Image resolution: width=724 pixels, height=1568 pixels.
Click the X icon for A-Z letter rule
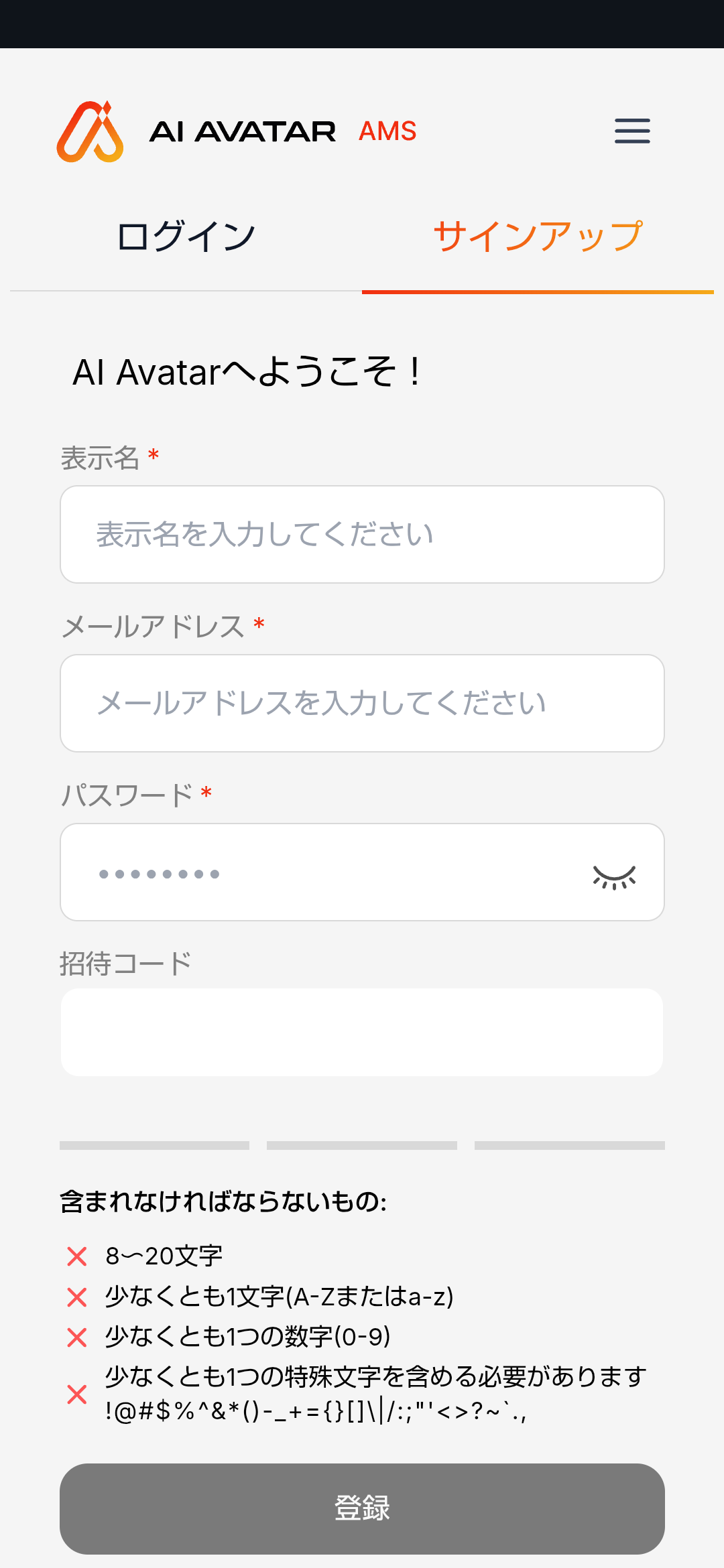[77, 1297]
